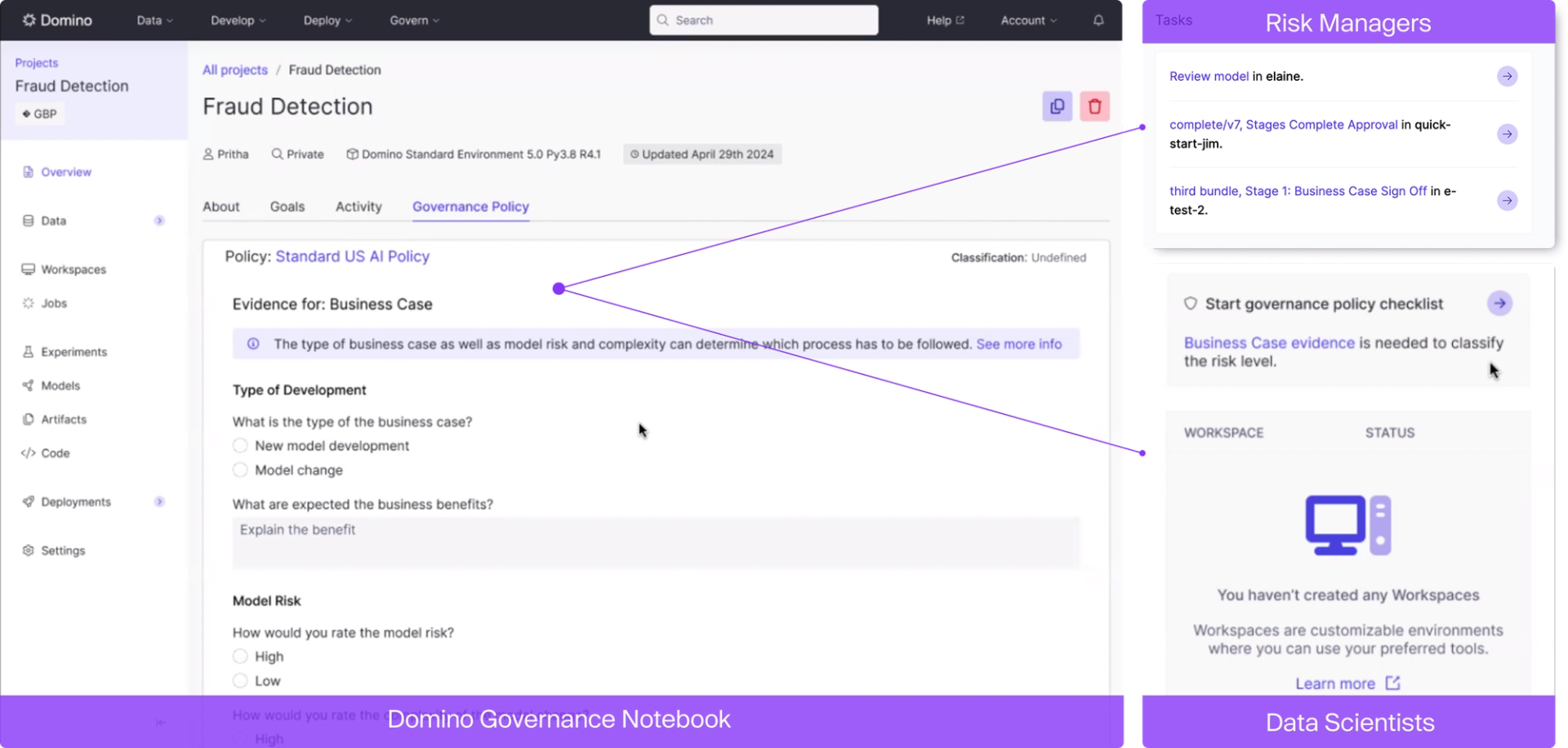Open the complete/v7 Stages Complete Approval link
1568x748 pixels.
click(1283, 125)
